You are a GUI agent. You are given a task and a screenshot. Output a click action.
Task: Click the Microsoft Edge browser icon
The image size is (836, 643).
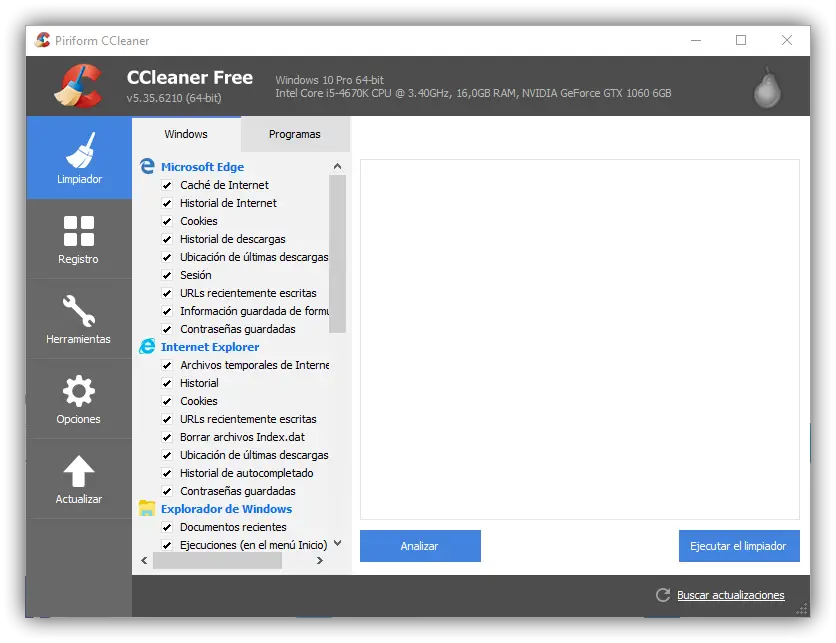[147, 166]
